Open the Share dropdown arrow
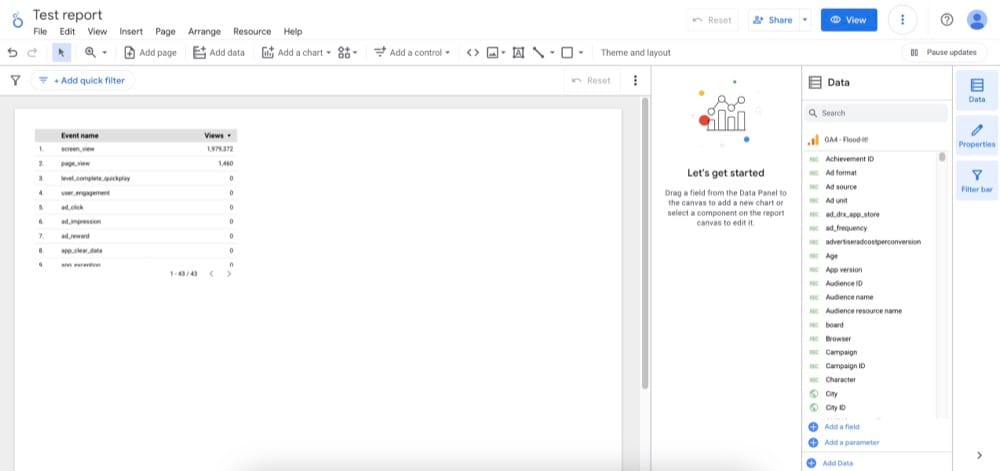Screen dimensions: 1000x471 [x=805, y=20]
